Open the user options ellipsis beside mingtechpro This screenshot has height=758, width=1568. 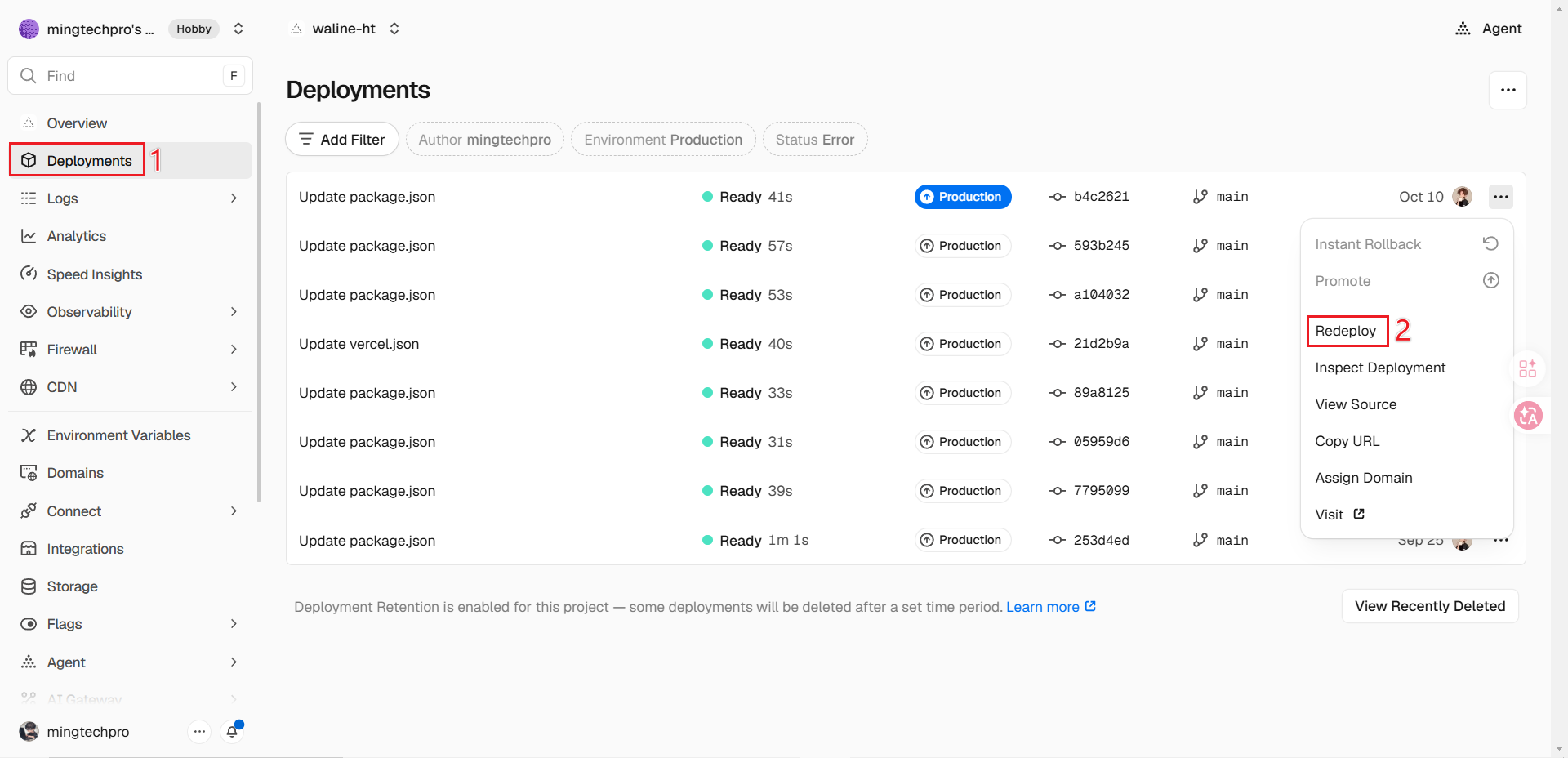pos(199,732)
